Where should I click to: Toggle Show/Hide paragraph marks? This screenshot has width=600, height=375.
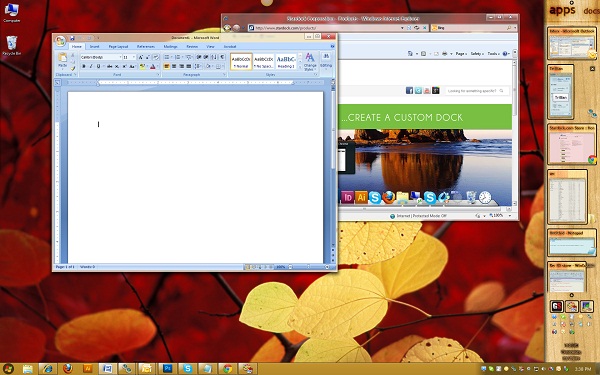(x=222, y=57)
